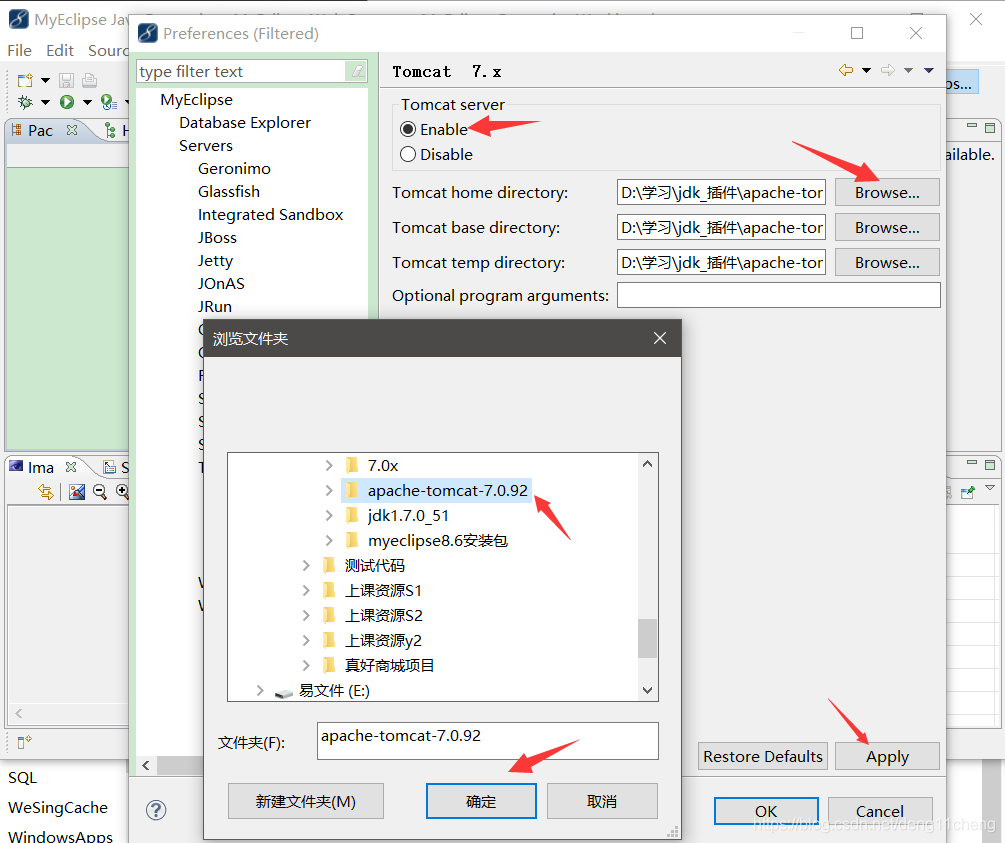1005x843 pixels.
Task: Focus the 文件夹(F) name field
Action: (487, 741)
